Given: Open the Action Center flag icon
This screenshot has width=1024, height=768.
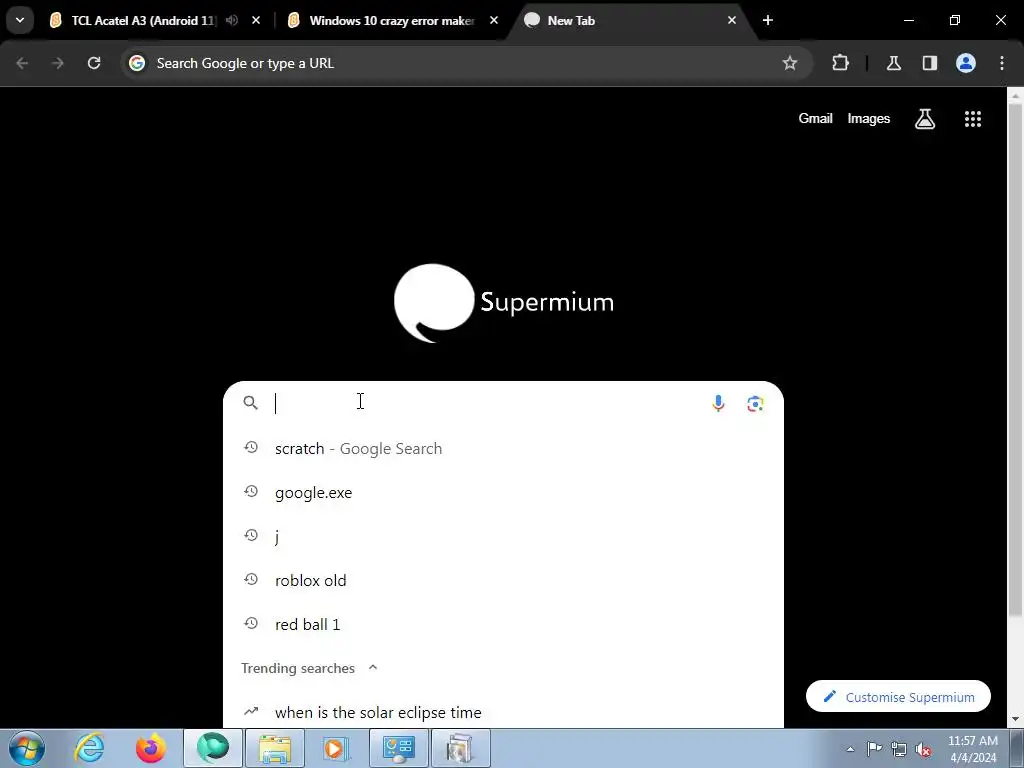Looking at the screenshot, I should (874, 749).
